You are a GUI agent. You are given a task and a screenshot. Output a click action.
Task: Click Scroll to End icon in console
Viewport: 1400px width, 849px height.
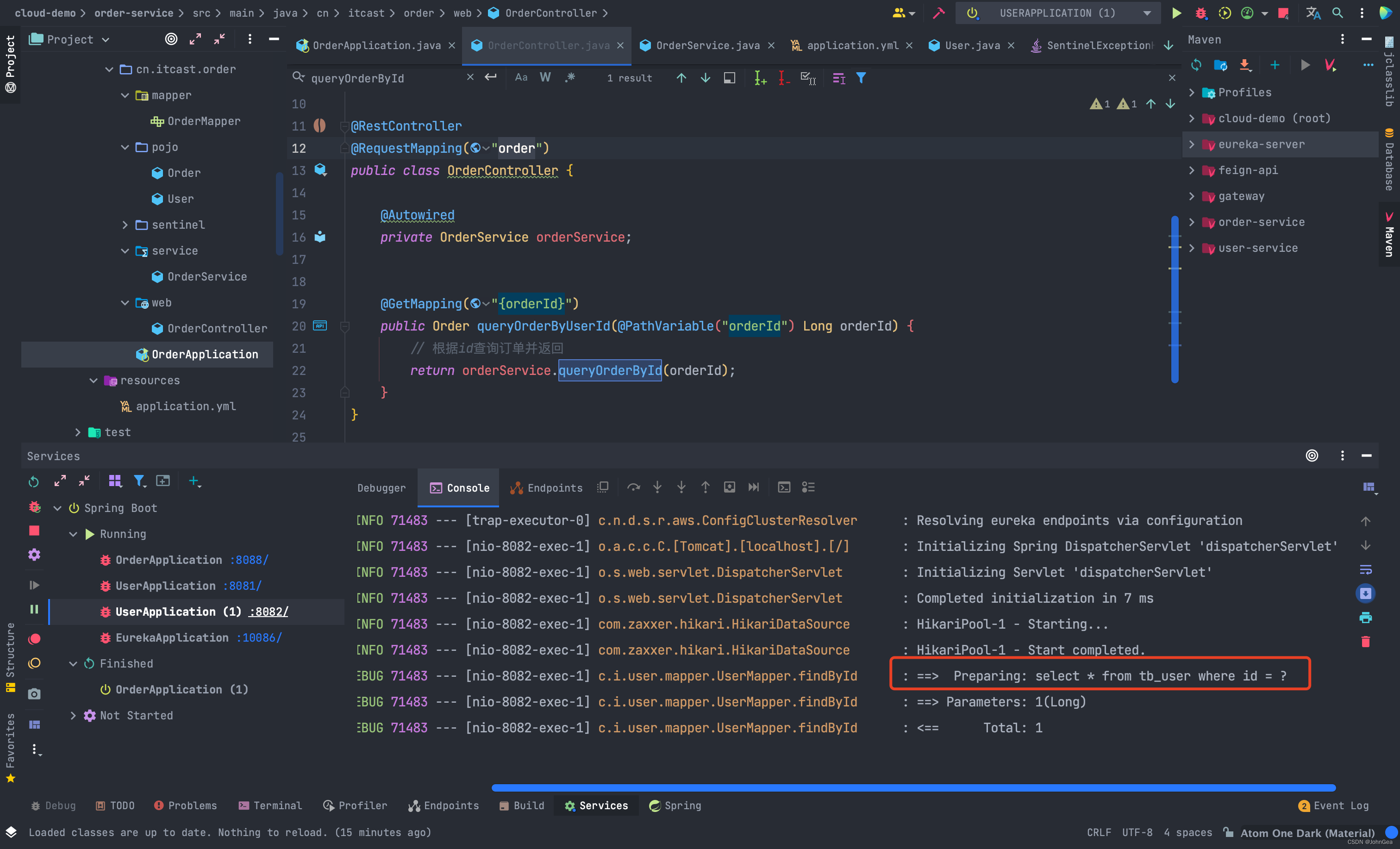point(1366,593)
